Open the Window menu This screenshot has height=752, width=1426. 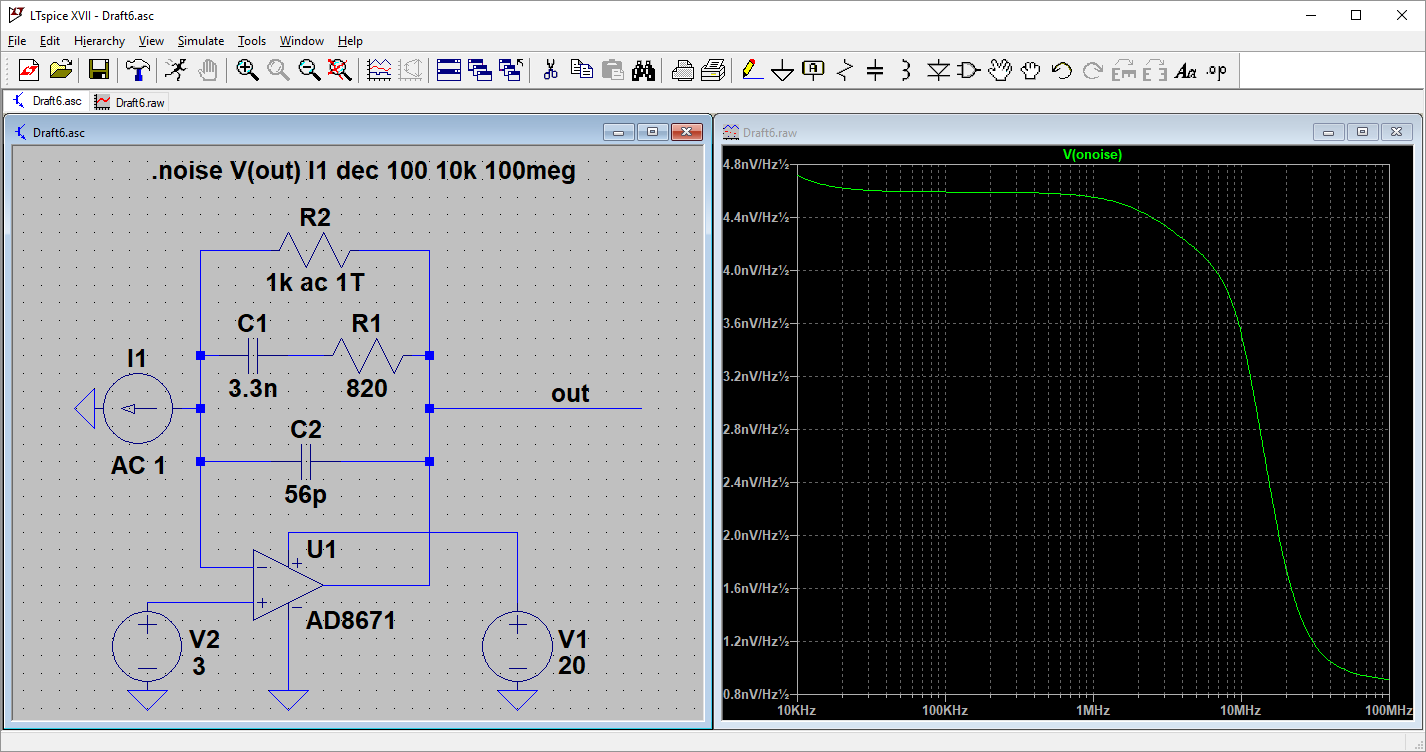[x=301, y=41]
